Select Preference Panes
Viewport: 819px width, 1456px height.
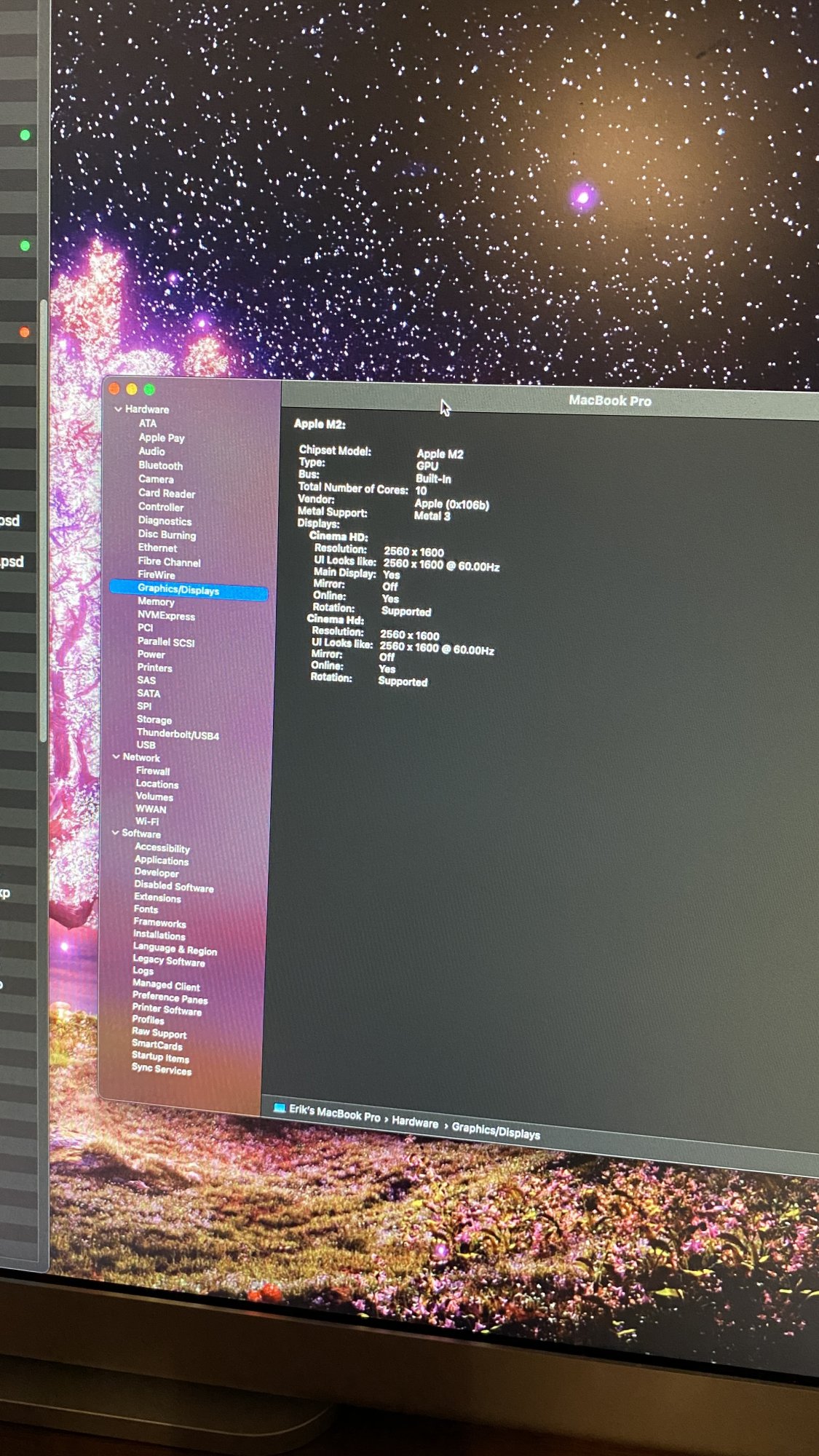pyautogui.click(x=170, y=997)
